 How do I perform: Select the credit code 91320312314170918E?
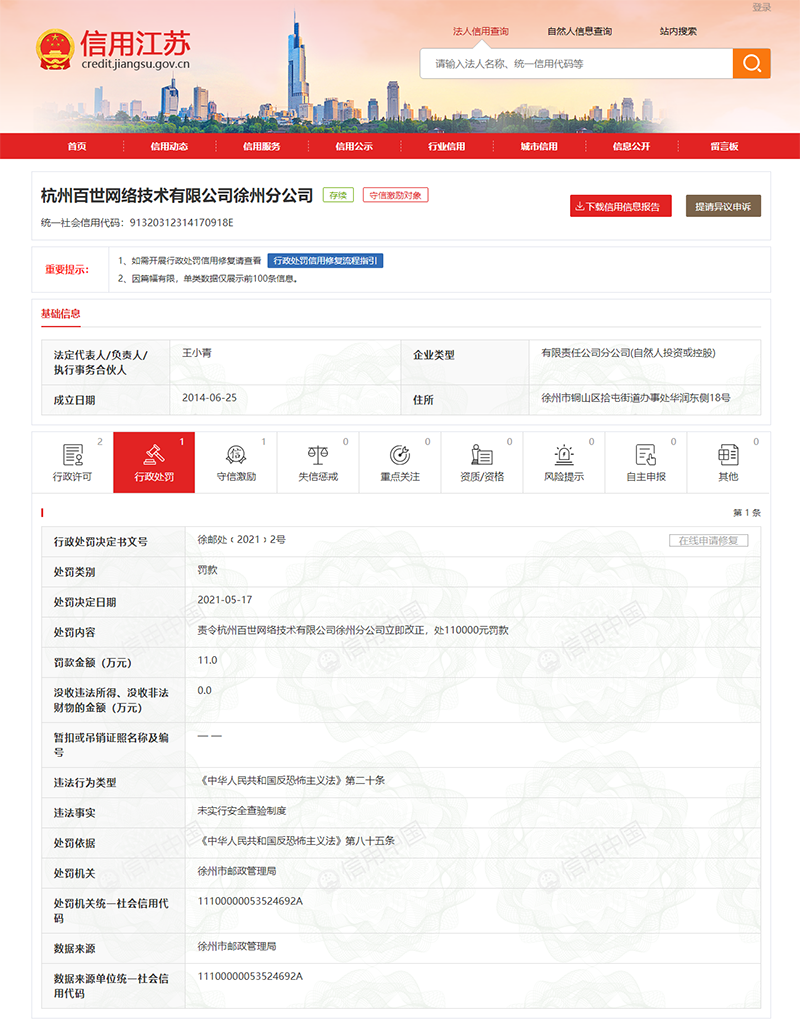coord(181,222)
